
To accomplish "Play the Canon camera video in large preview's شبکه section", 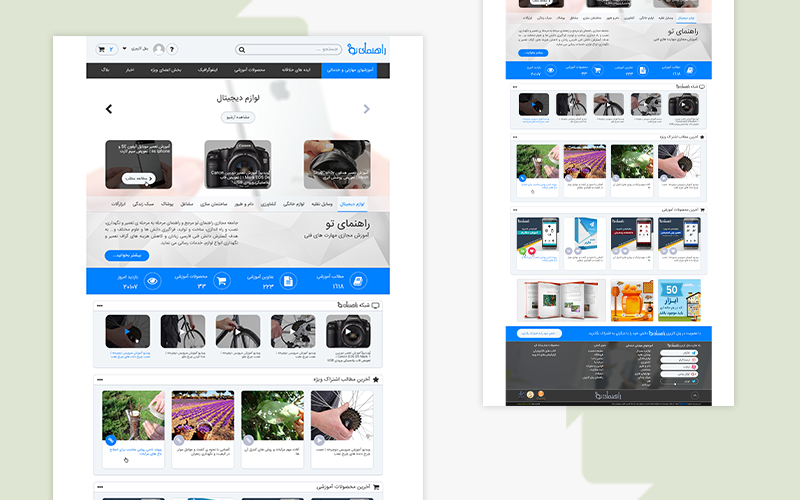I will (x=348, y=331).
